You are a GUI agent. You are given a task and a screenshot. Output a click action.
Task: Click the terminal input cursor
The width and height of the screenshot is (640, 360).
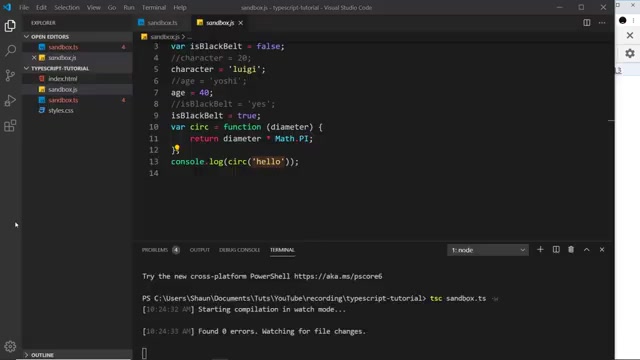click(x=144, y=353)
